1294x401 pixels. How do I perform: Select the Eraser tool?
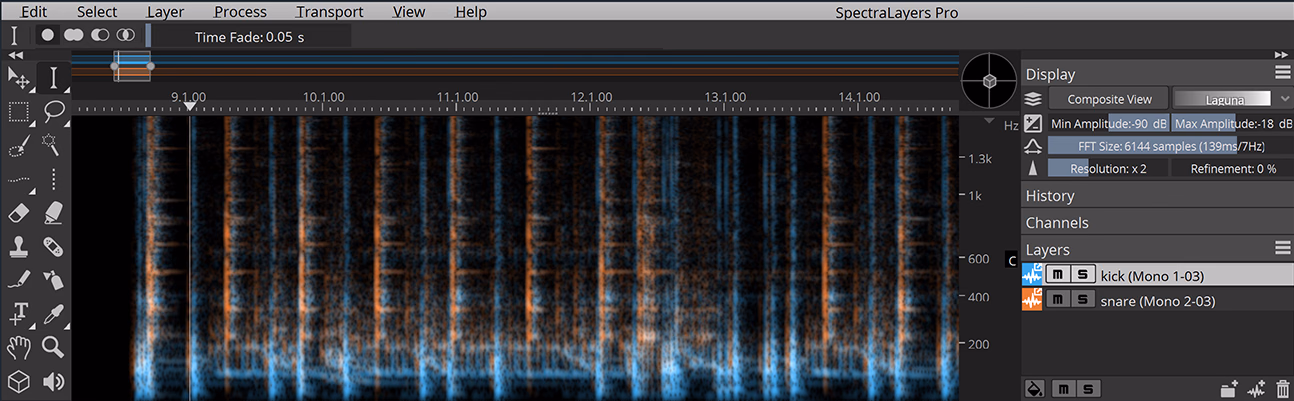click(18, 213)
